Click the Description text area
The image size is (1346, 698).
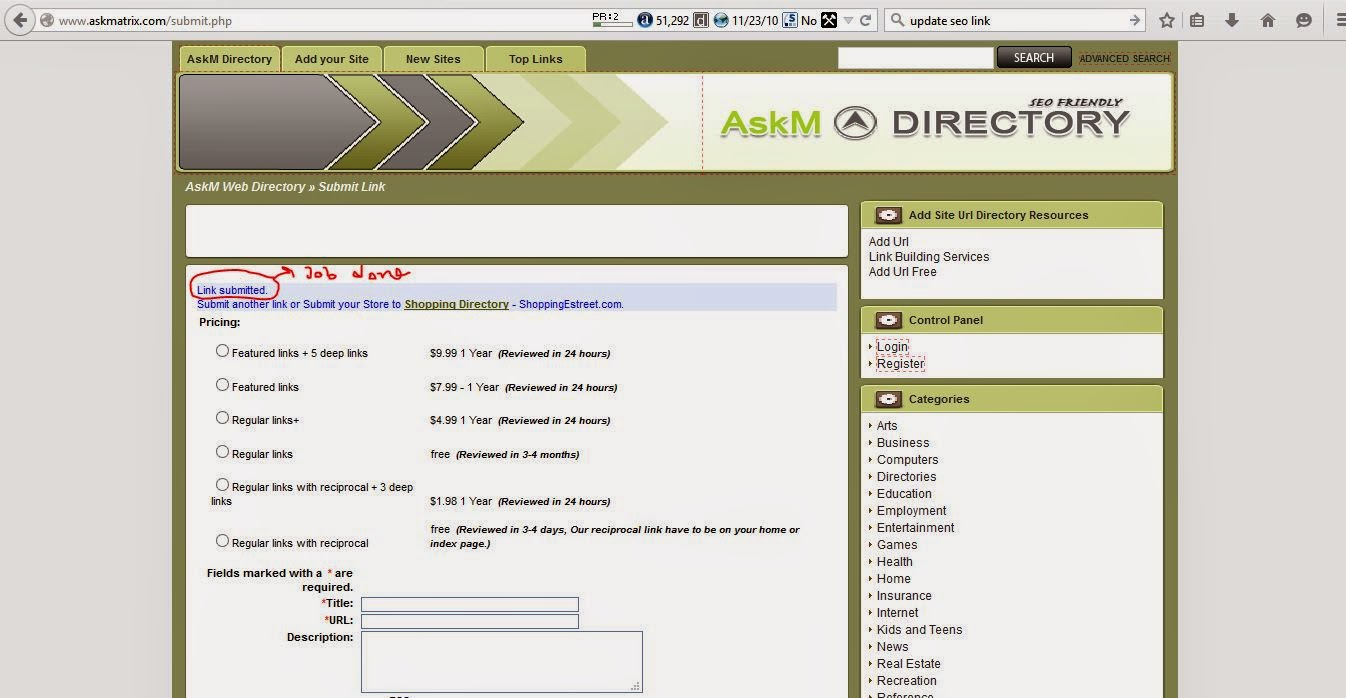(502, 661)
